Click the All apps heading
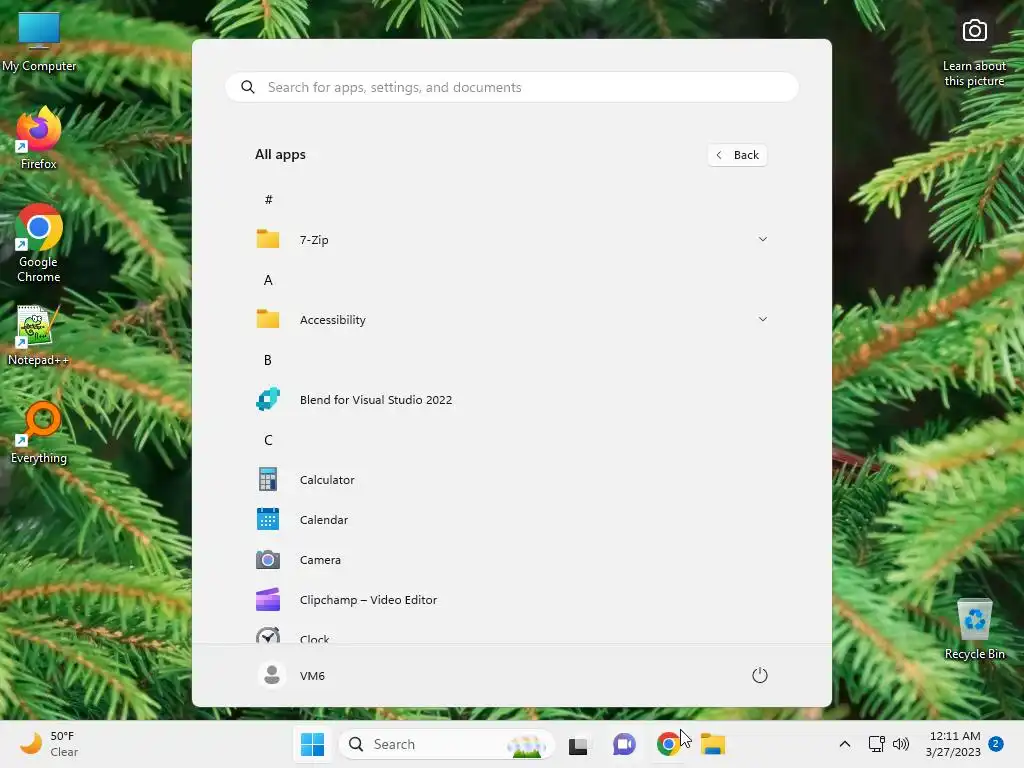The height and width of the screenshot is (768, 1024). point(280,155)
